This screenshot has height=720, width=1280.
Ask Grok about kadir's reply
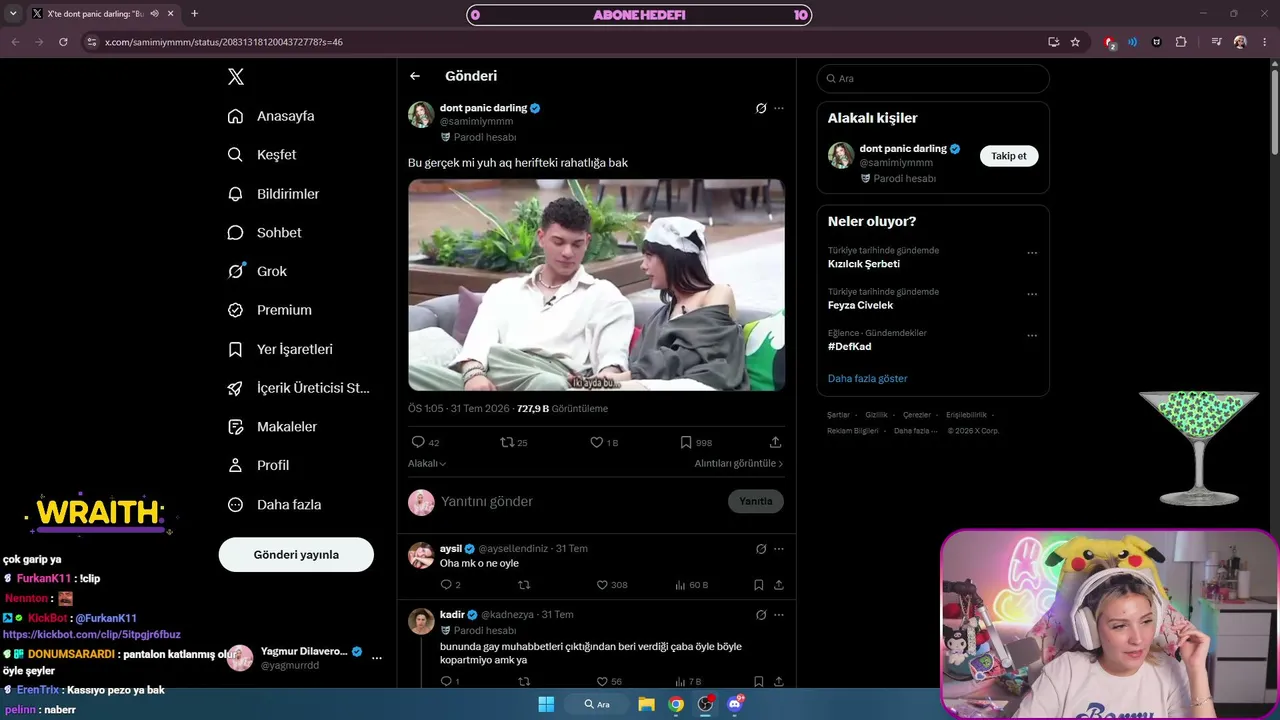[x=761, y=615]
